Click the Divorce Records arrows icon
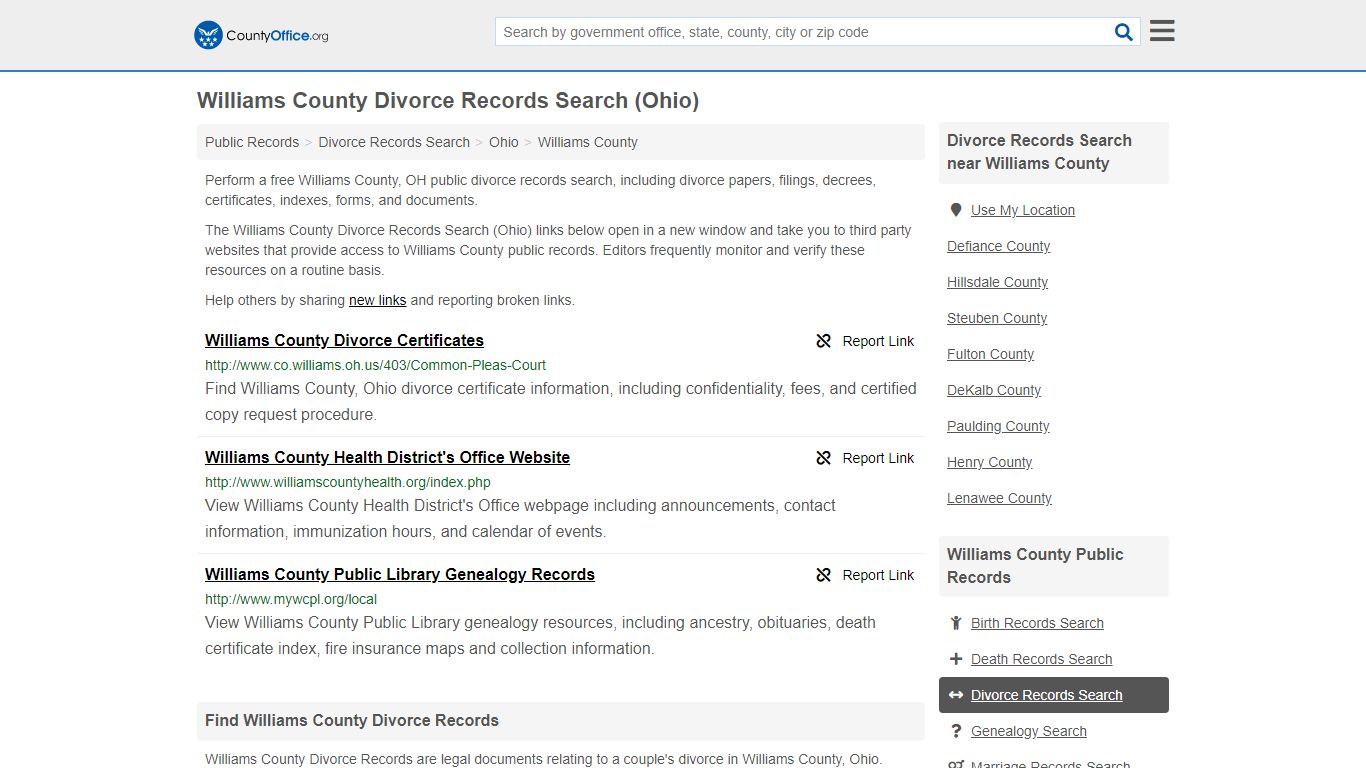This screenshot has height=768, width=1366. pos(956,695)
